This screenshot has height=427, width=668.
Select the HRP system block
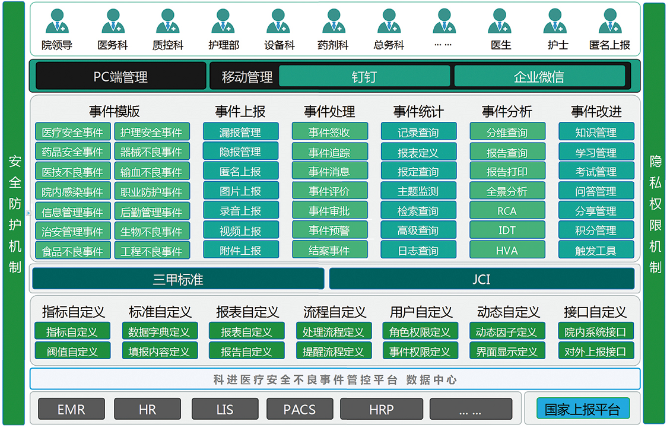(381, 410)
